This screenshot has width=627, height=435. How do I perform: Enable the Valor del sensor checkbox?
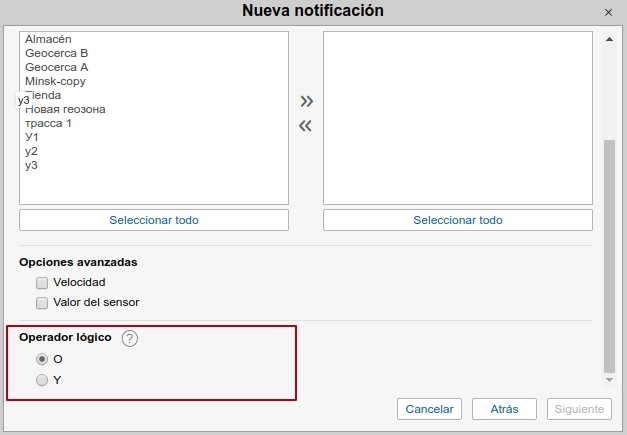coord(42,302)
